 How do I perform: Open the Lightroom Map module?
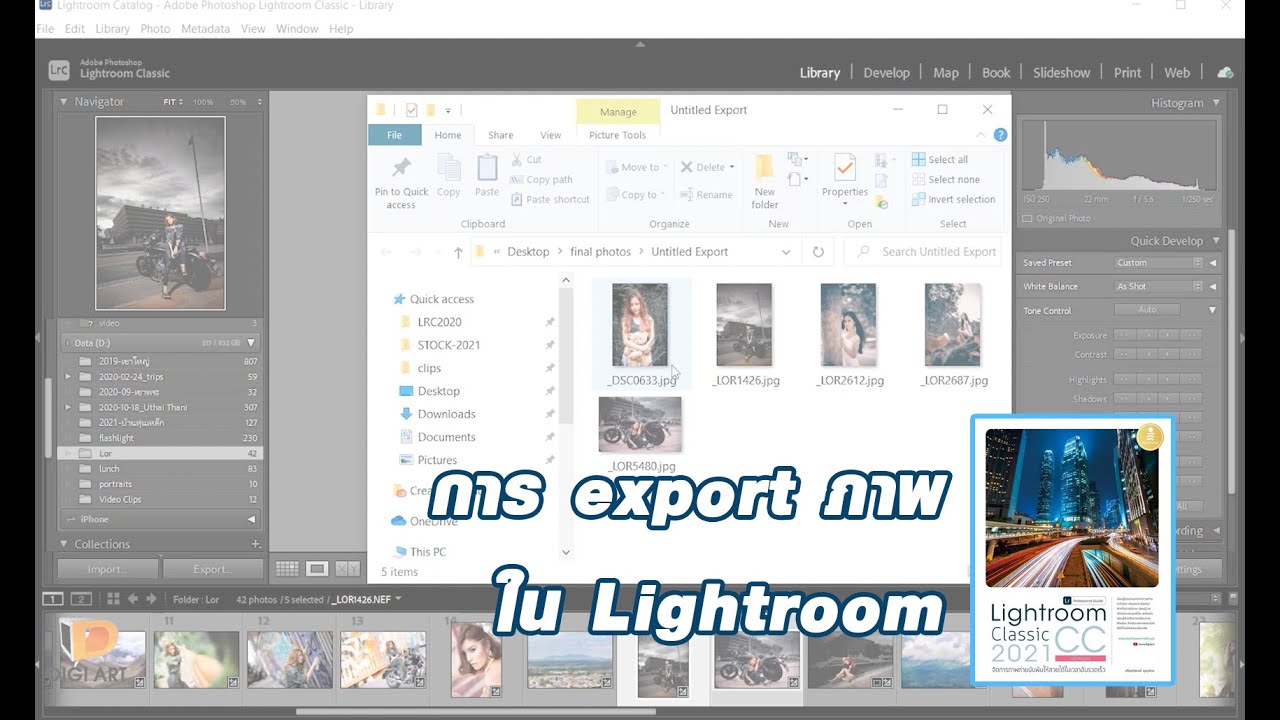tap(946, 73)
